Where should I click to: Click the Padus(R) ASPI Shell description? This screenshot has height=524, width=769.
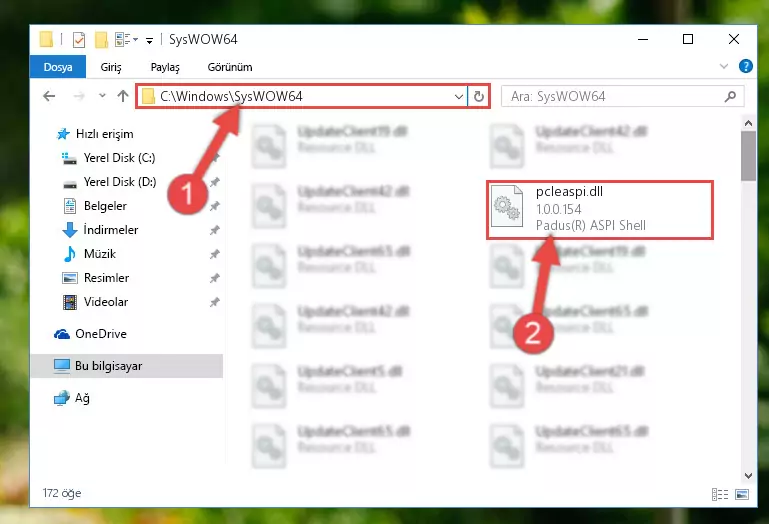point(590,226)
